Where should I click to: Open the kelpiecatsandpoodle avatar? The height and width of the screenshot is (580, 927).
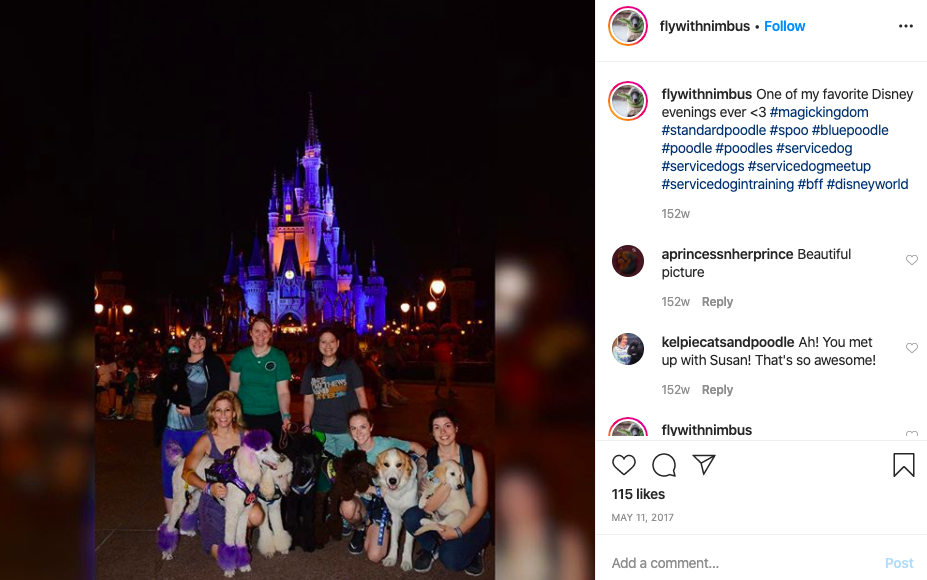[x=628, y=349]
